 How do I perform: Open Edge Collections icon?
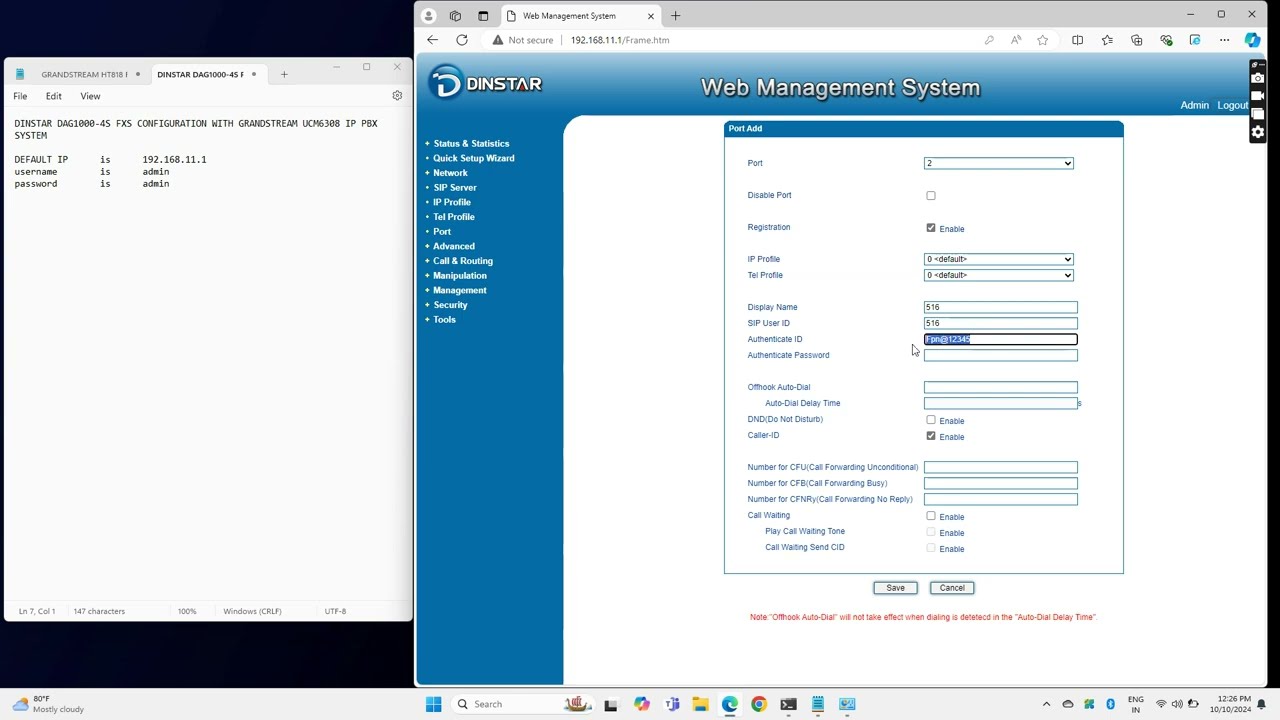pyautogui.click(x=1137, y=40)
